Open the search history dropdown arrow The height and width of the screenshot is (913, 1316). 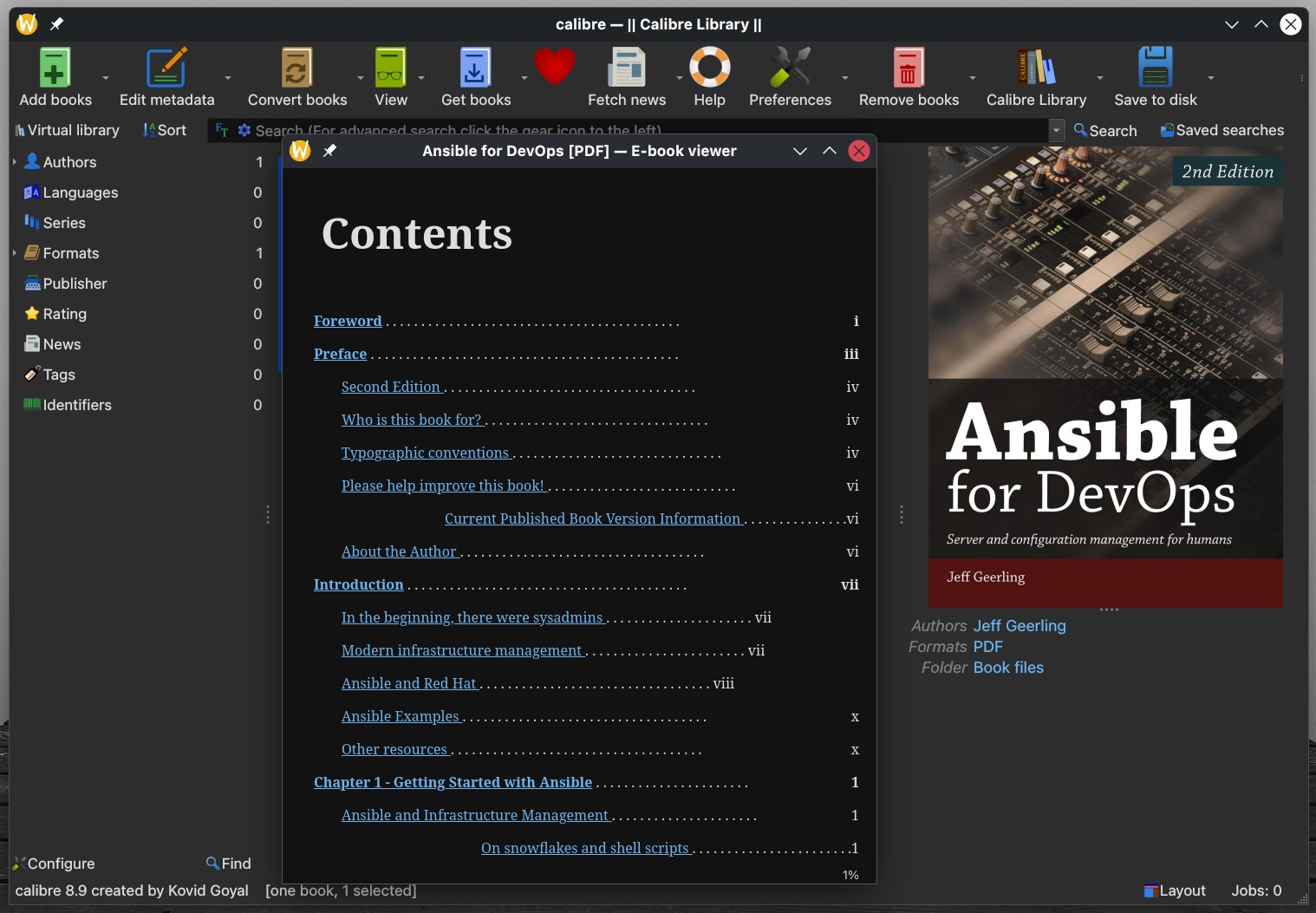point(1056,130)
